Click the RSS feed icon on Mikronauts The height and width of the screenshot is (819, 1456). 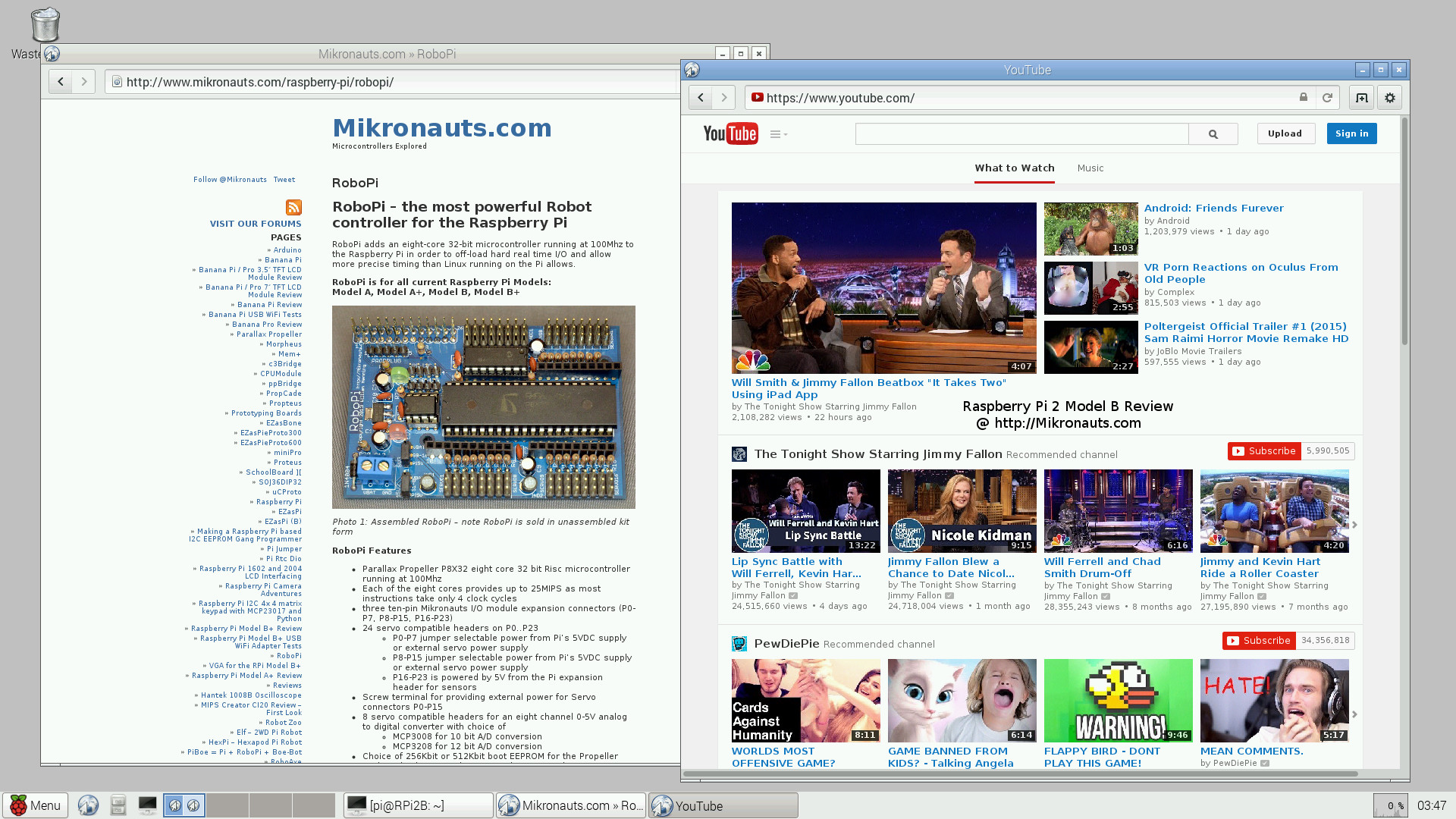point(293,207)
